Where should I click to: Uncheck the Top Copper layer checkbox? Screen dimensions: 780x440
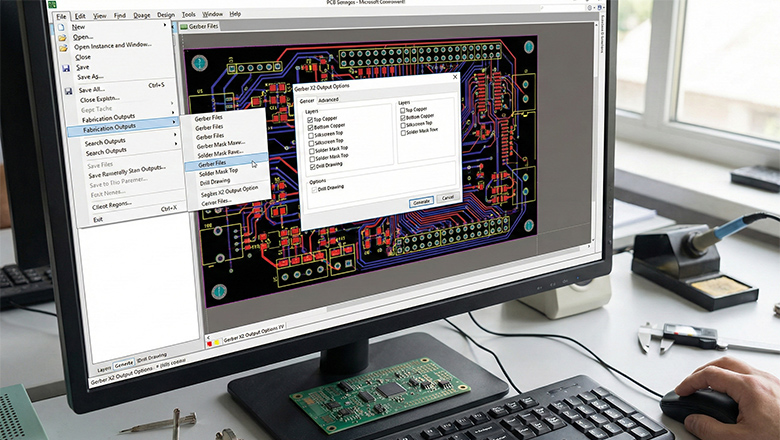311,118
